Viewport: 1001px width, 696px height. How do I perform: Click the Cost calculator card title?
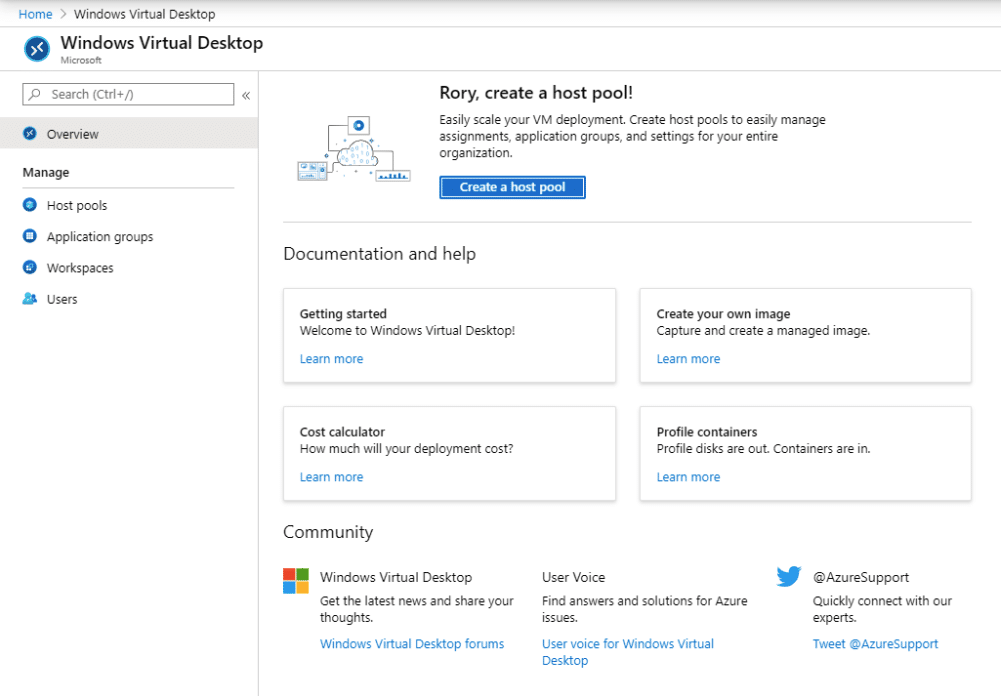click(342, 432)
